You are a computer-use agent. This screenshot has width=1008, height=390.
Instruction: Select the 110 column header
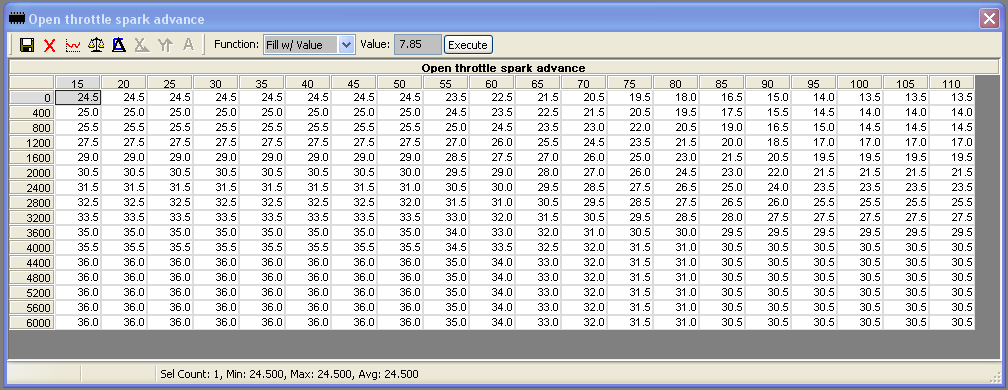pyautogui.click(x=951, y=83)
